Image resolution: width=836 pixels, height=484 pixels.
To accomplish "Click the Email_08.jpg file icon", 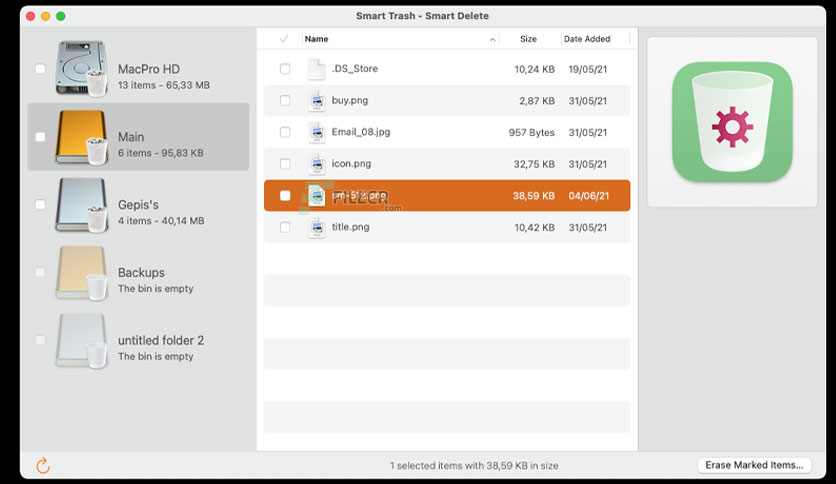I will pos(317,132).
